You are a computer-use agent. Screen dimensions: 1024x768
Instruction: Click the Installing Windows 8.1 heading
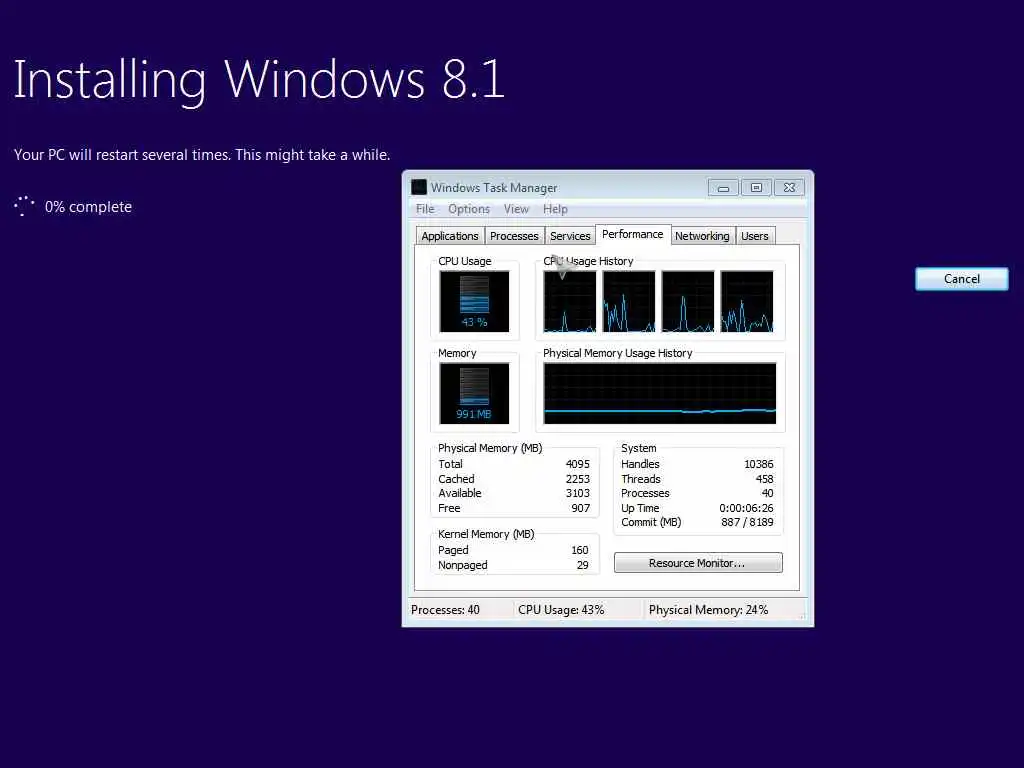pos(259,80)
